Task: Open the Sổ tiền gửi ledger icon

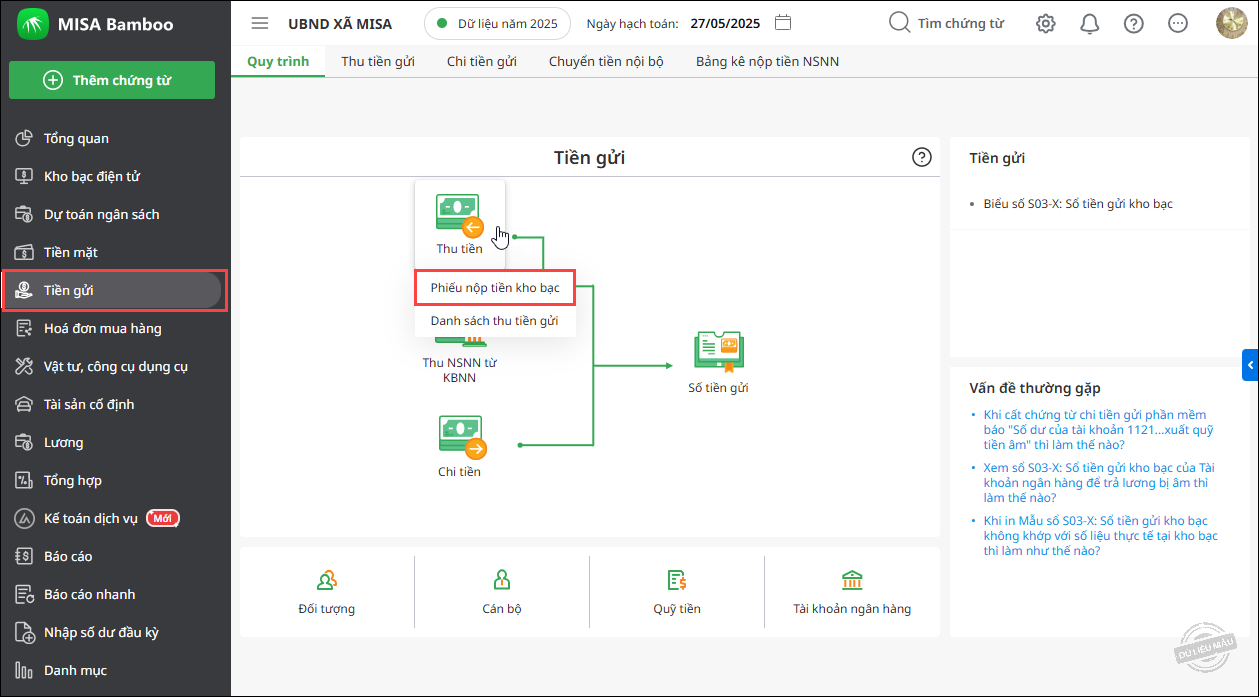Action: tap(718, 354)
